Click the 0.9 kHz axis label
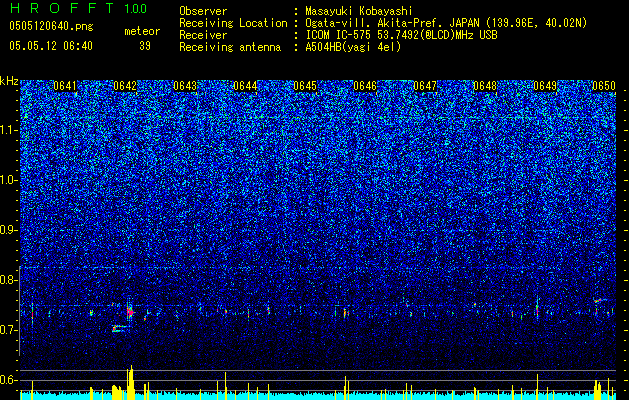The image size is (629, 400). click(x=8, y=230)
